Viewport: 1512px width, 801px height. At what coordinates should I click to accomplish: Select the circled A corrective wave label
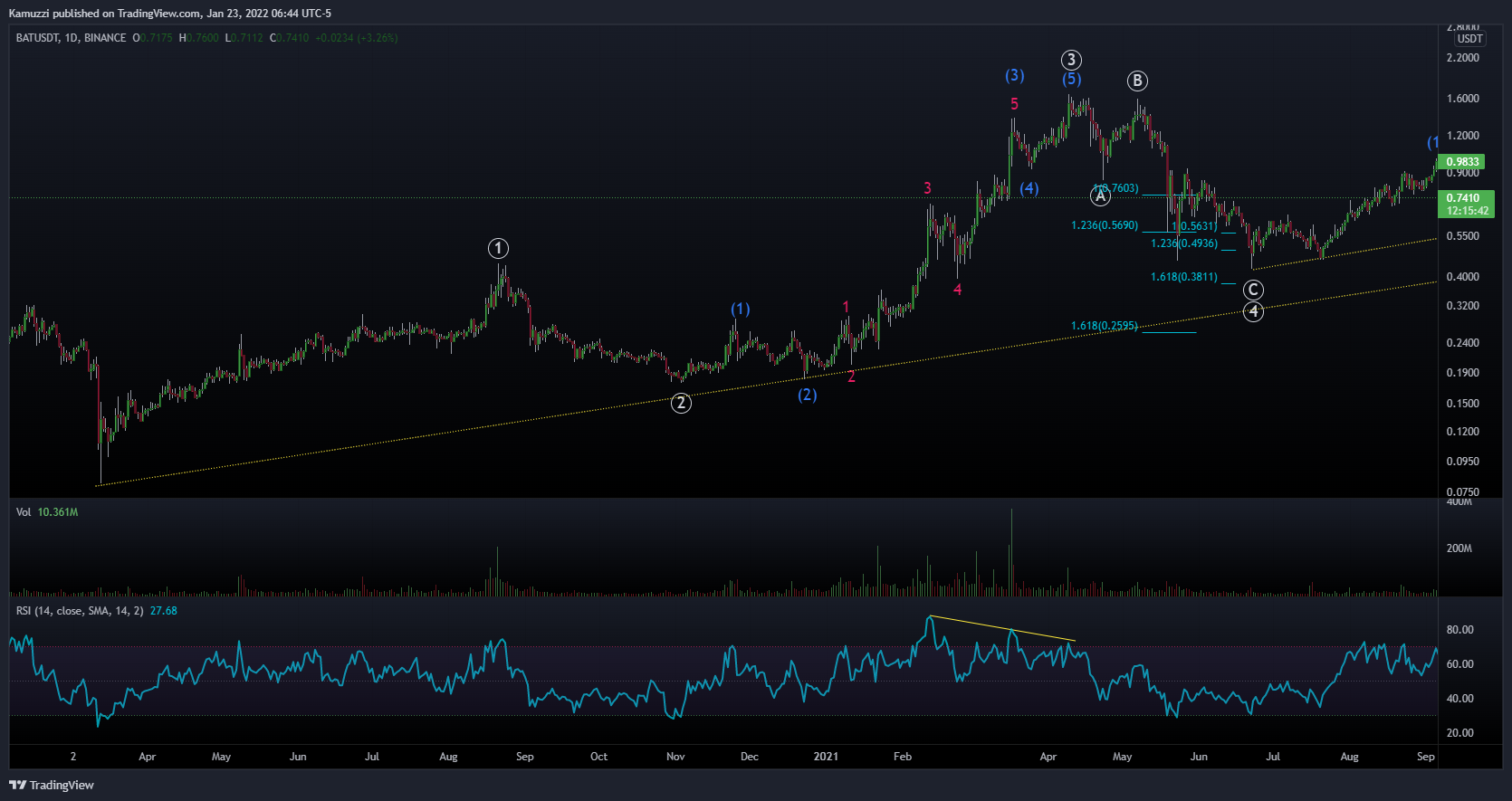point(1100,195)
